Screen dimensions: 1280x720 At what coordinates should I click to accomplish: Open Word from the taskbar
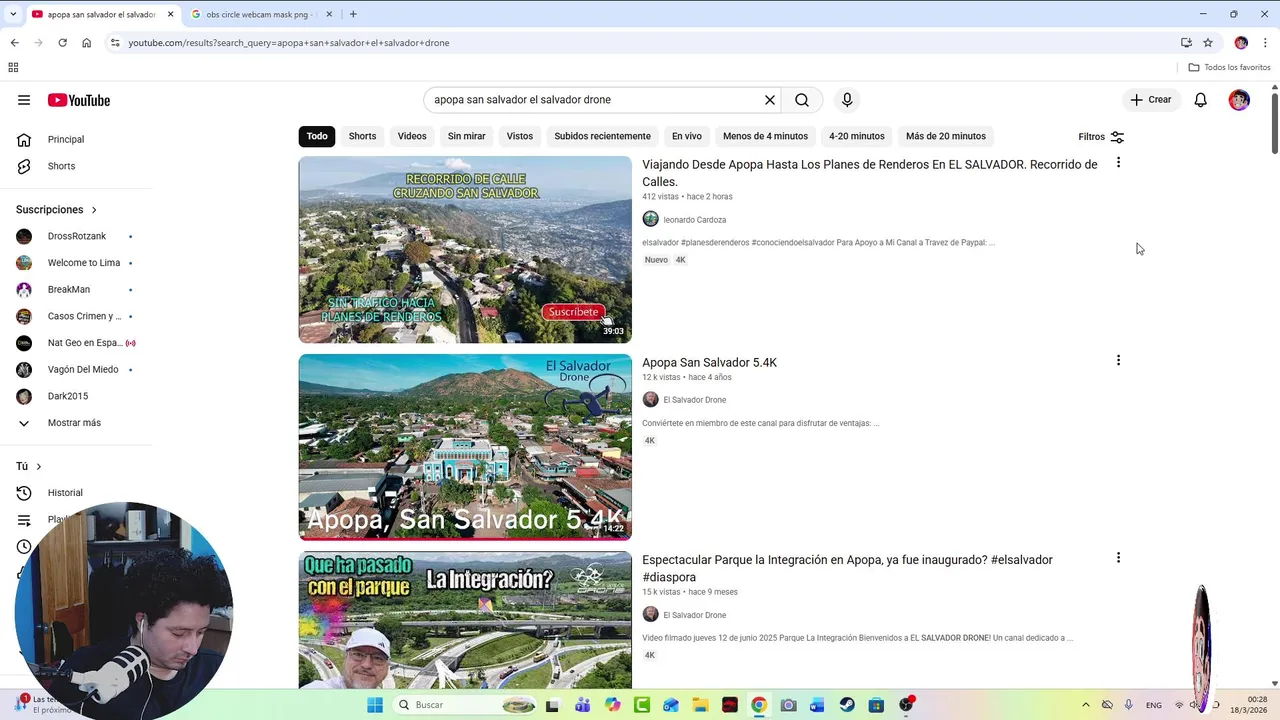817,705
